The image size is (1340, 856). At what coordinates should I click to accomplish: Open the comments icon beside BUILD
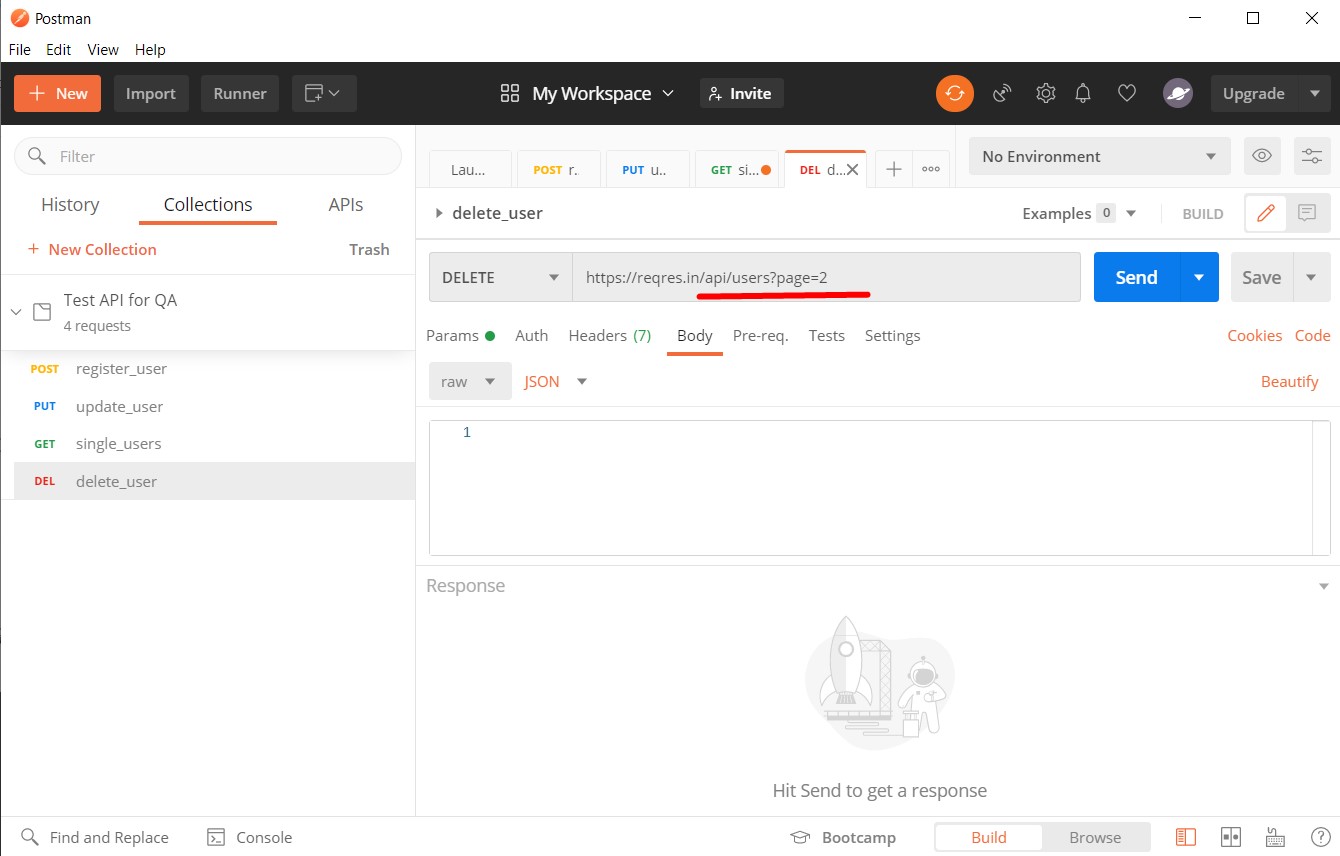click(1306, 213)
